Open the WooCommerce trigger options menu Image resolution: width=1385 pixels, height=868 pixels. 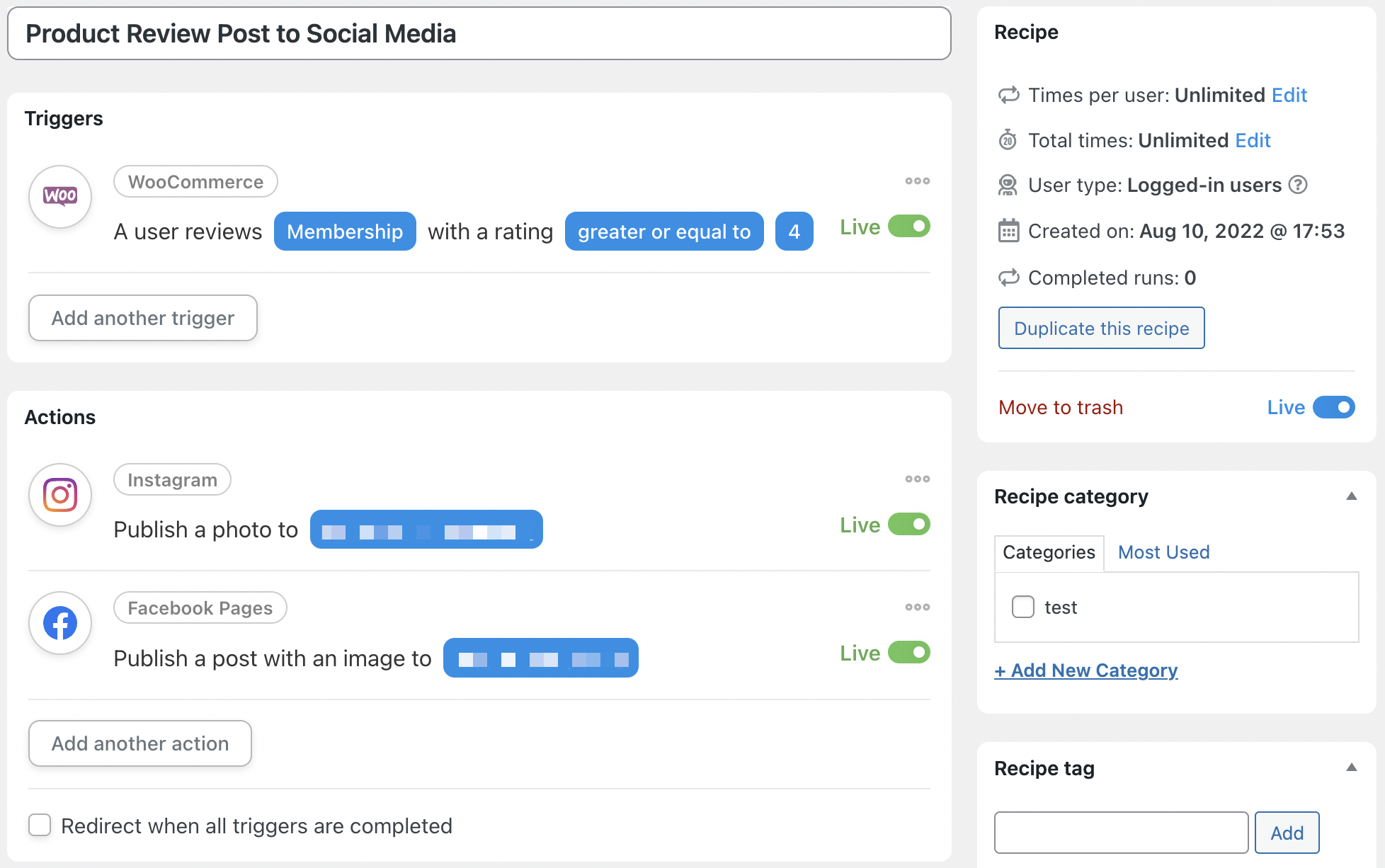pos(917,181)
